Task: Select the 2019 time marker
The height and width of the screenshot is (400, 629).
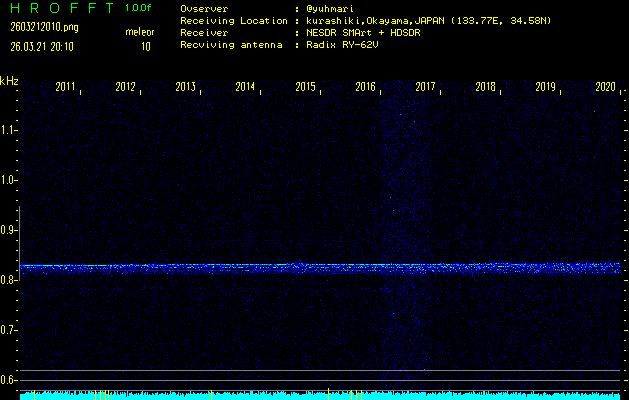Action: tap(546, 88)
